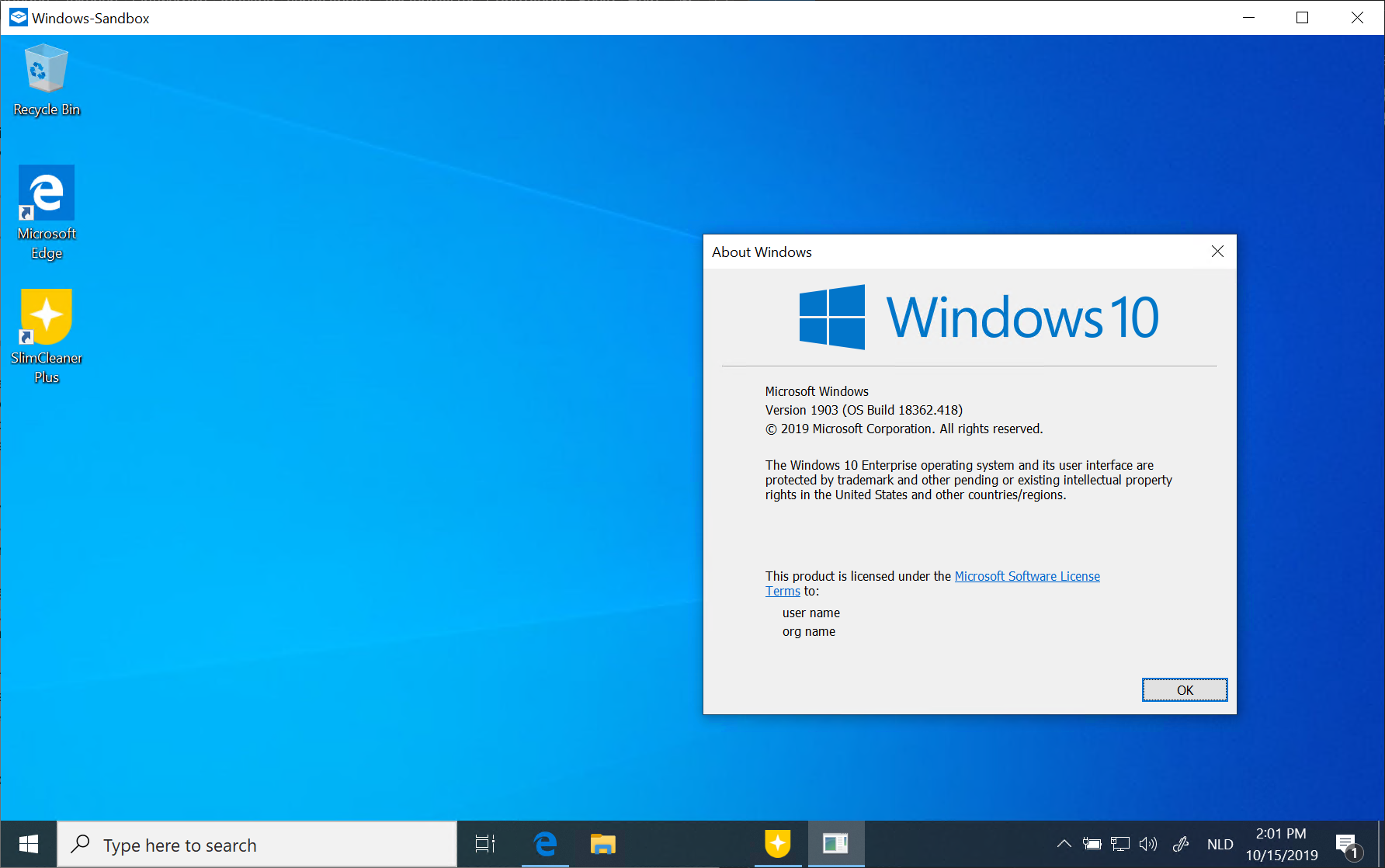The width and height of the screenshot is (1385, 868).
Task: Click the Terms link
Action: coord(783,591)
